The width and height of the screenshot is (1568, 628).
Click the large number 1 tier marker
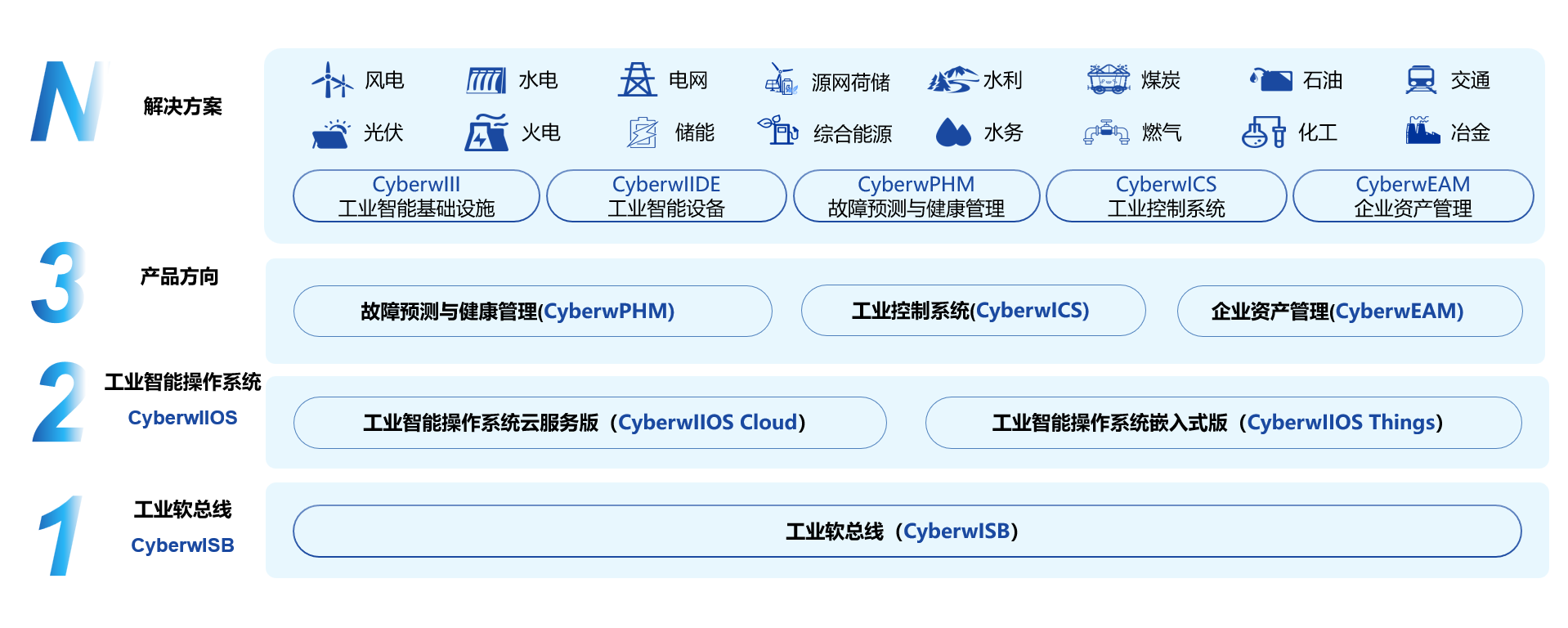point(61,536)
